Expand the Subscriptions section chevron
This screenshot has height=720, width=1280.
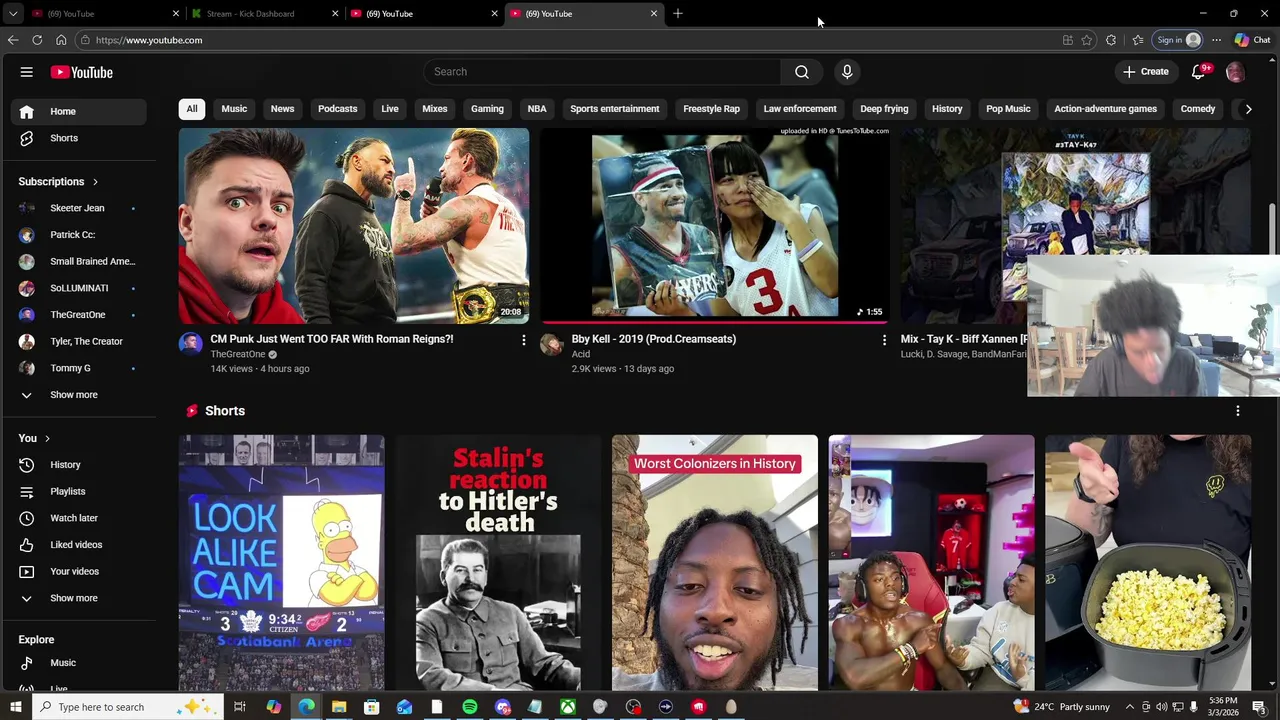95,182
